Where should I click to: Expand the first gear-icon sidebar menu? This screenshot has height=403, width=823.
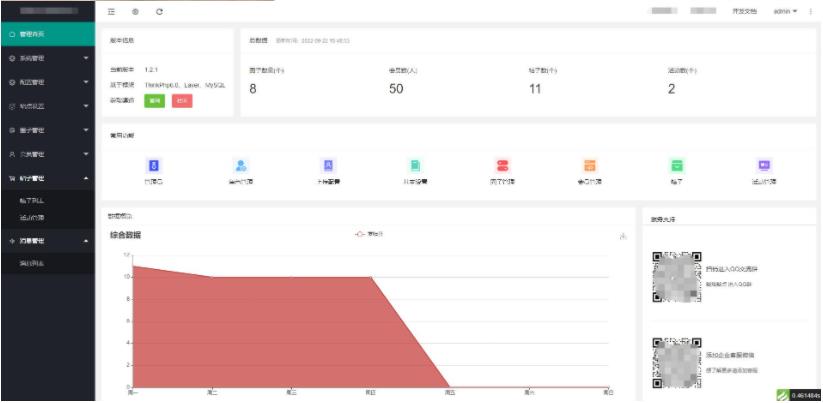[x=47, y=59]
